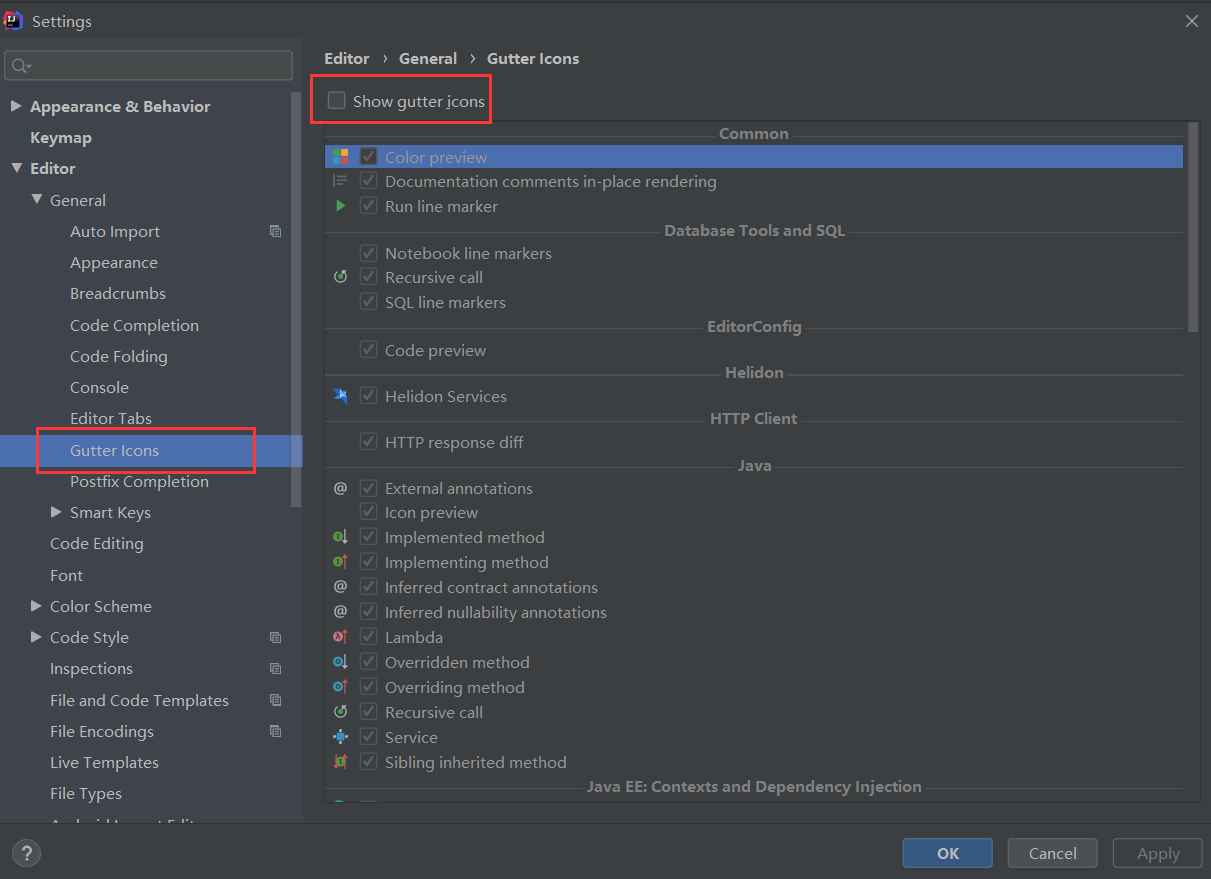Image resolution: width=1211 pixels, height=879 pixels.
Task: Click the Helidon Services gutter icon
Action: tap(340, 395)
